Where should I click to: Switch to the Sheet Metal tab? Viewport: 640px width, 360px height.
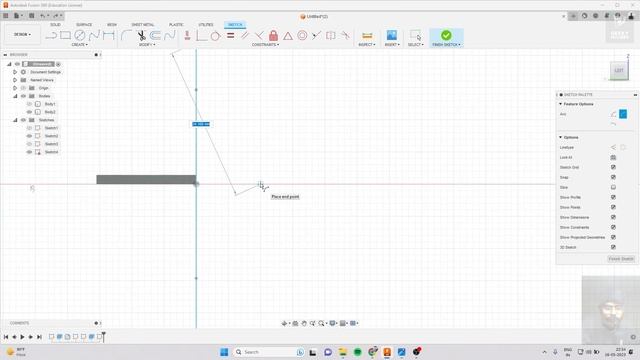143,25
